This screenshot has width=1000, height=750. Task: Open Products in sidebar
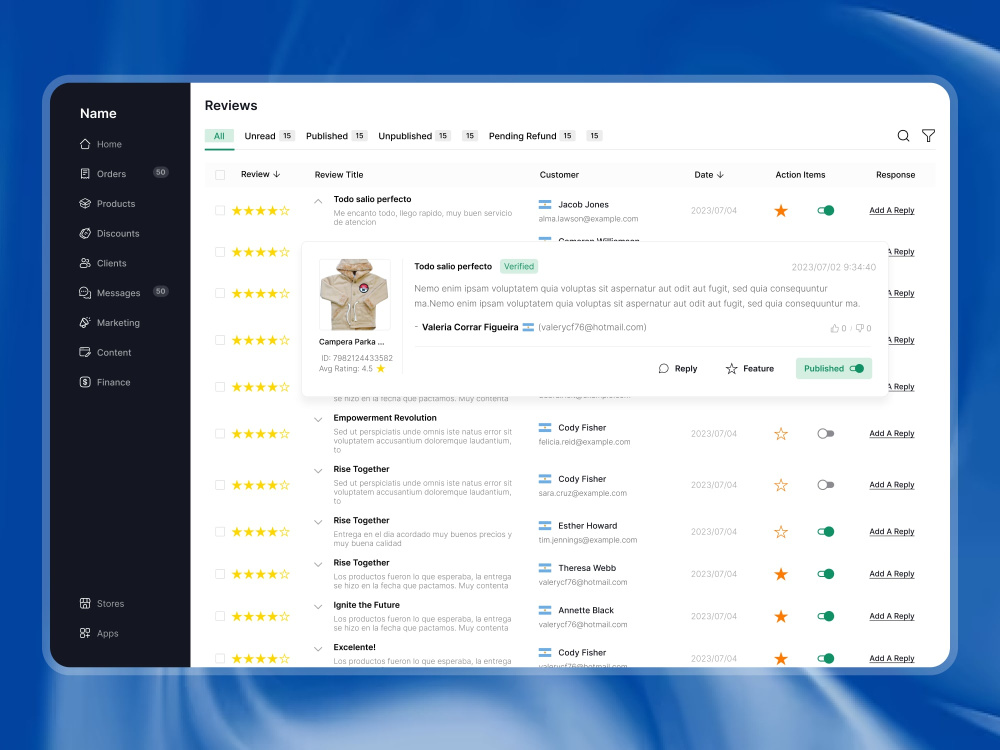click(x=107, y=203)
